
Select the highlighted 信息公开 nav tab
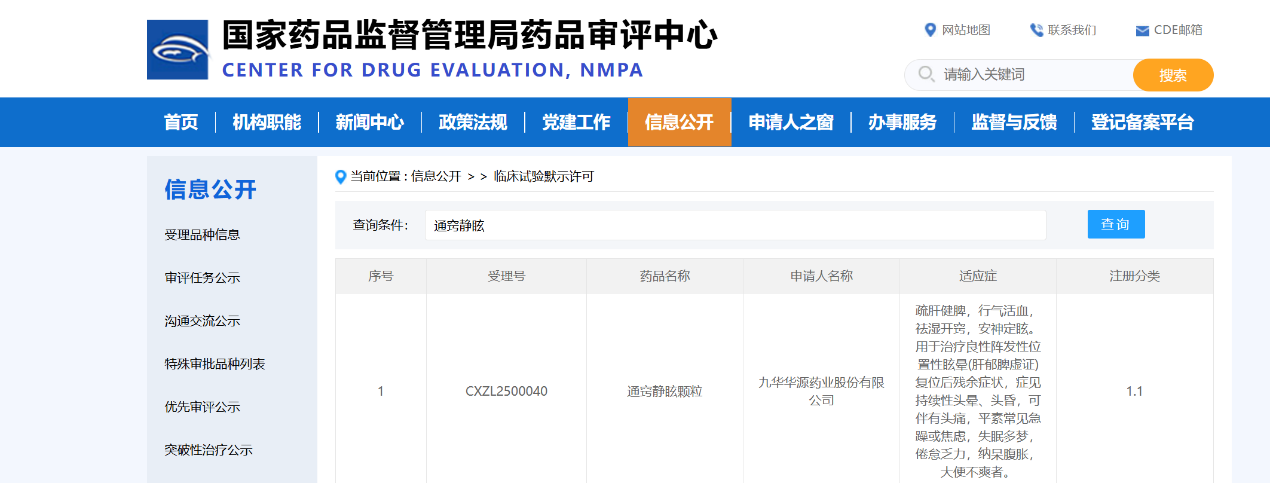click(x=679, y=122)
